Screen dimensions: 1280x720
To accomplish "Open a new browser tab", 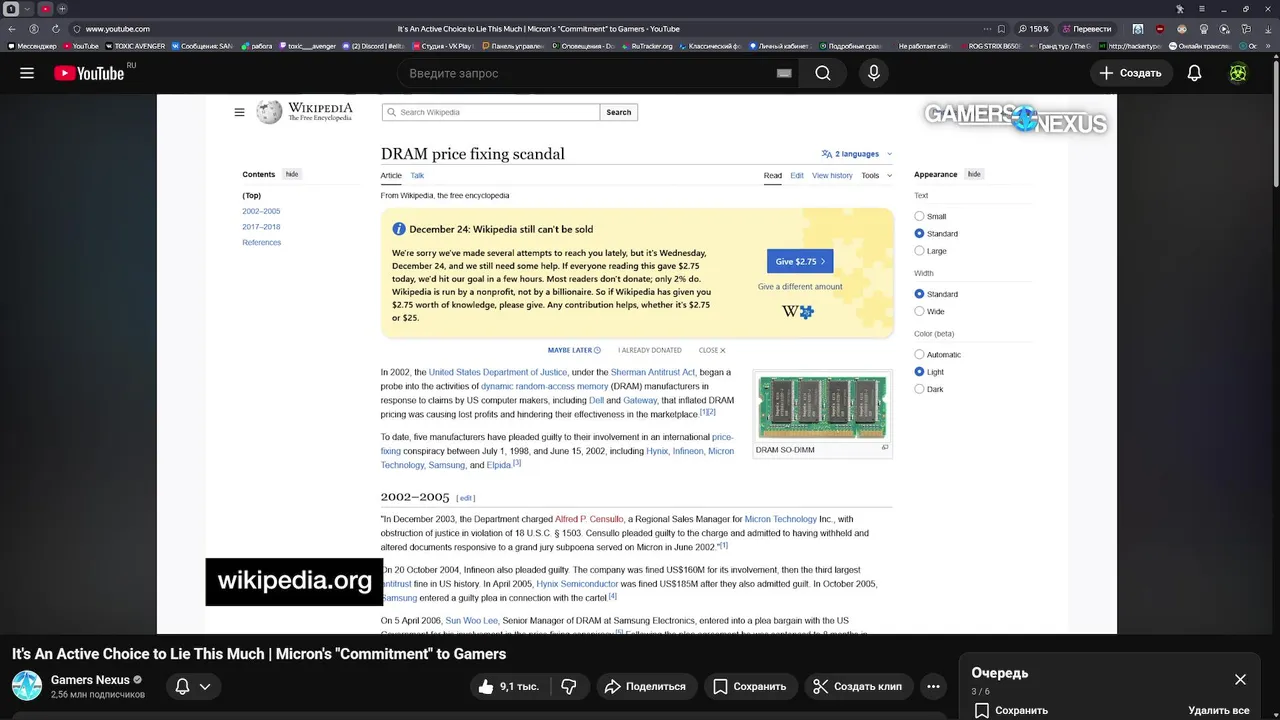I will (x=62, y=9).
